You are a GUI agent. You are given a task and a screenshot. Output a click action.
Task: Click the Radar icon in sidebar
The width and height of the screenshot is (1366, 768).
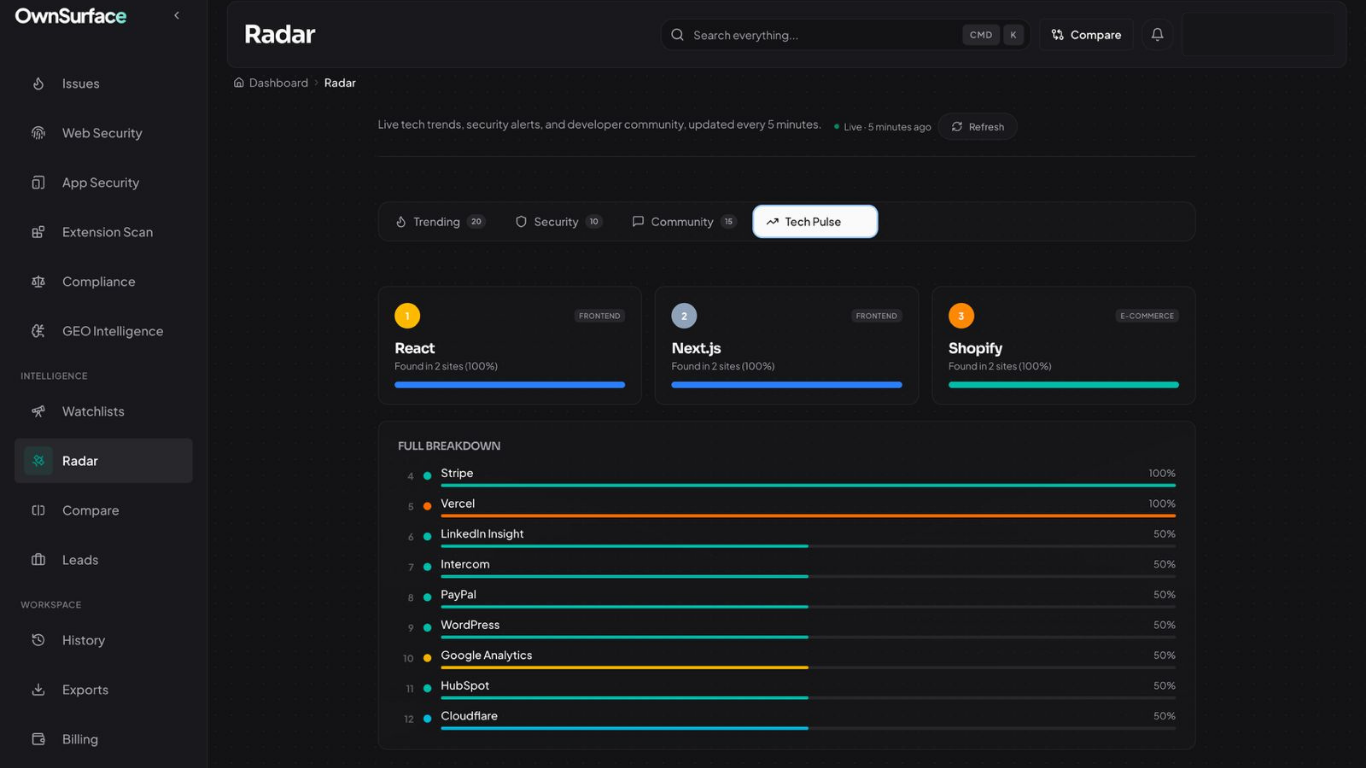pos(38,461)
